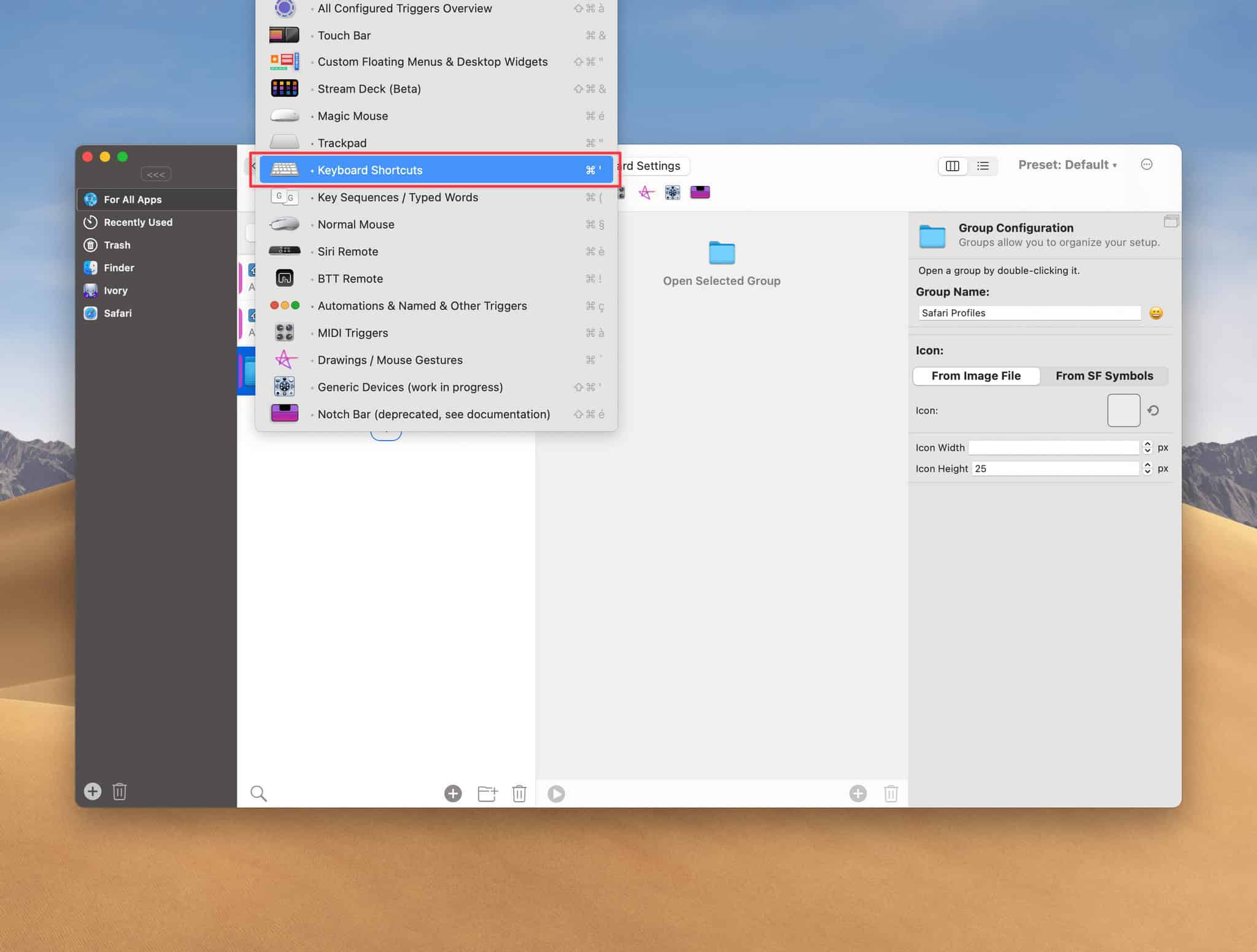Click the search magnifier icon

click(258, 794)
